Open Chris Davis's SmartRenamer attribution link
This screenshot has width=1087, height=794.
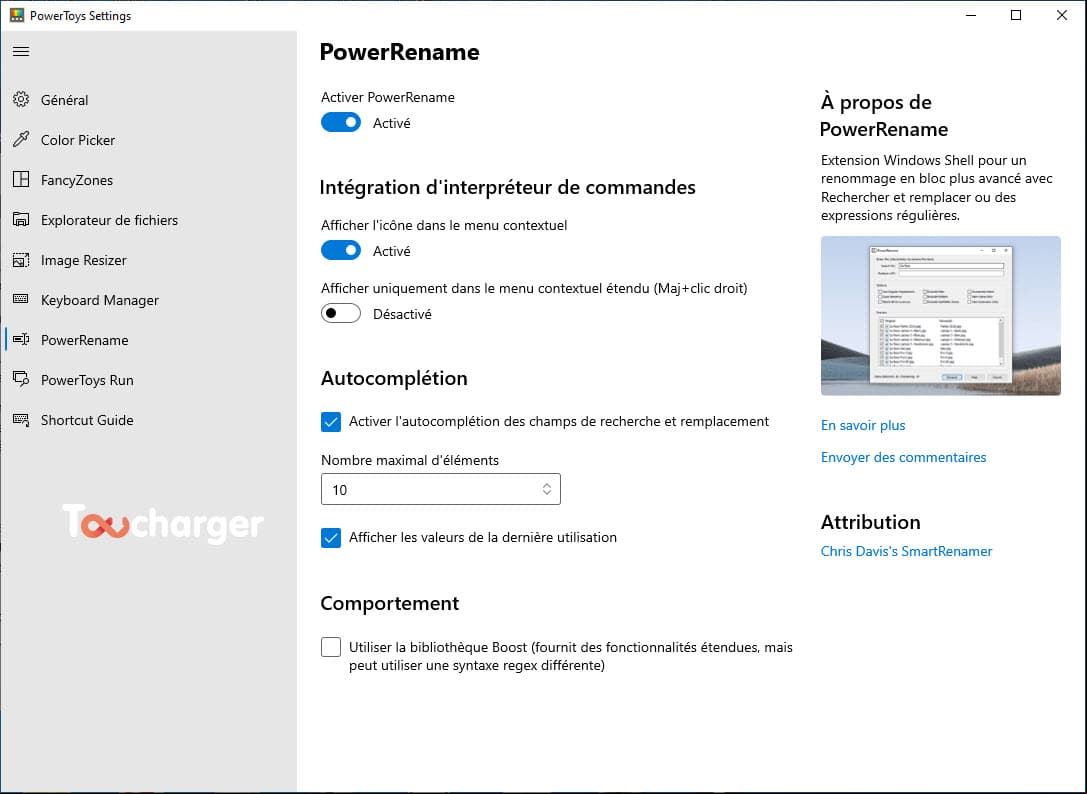[906, 551]
